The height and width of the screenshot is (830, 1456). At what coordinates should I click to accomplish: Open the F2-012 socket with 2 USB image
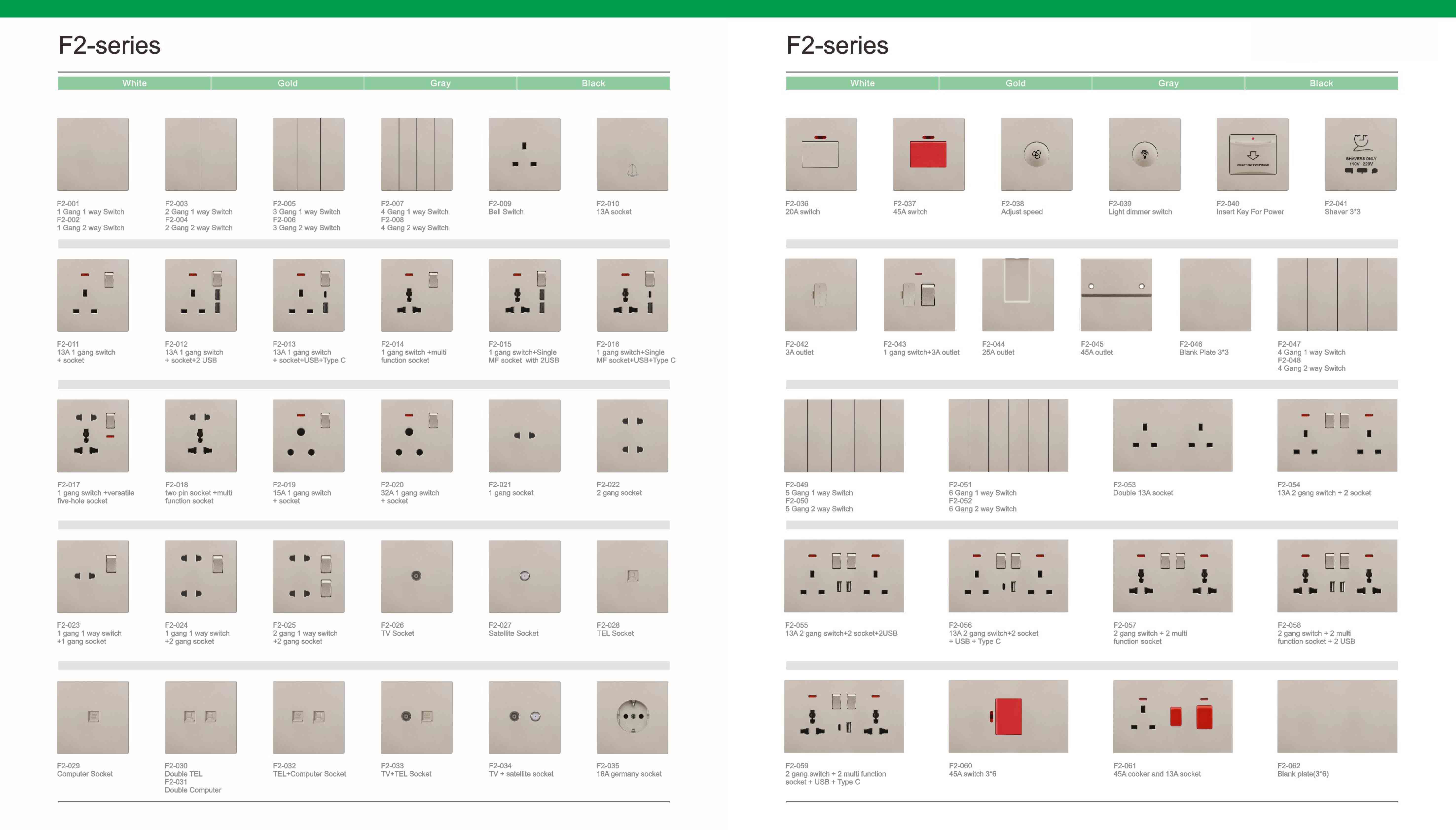click(x=201, y=295)
